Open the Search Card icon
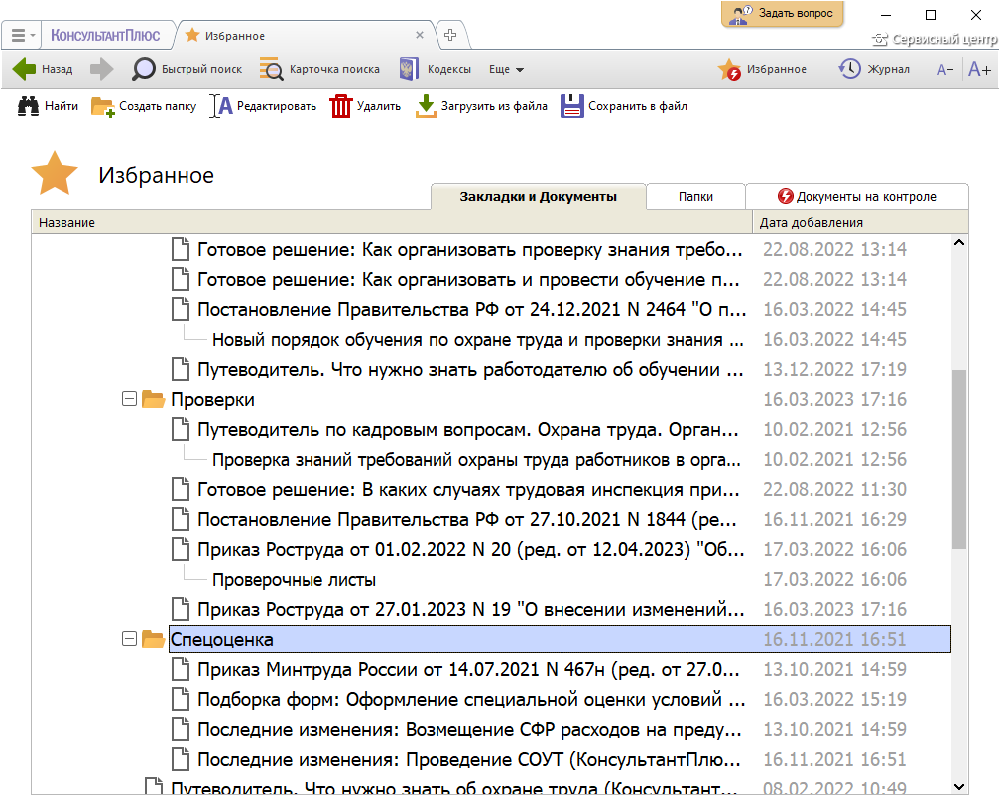This screenshot has height=800, width=1000. coord(271,69)
